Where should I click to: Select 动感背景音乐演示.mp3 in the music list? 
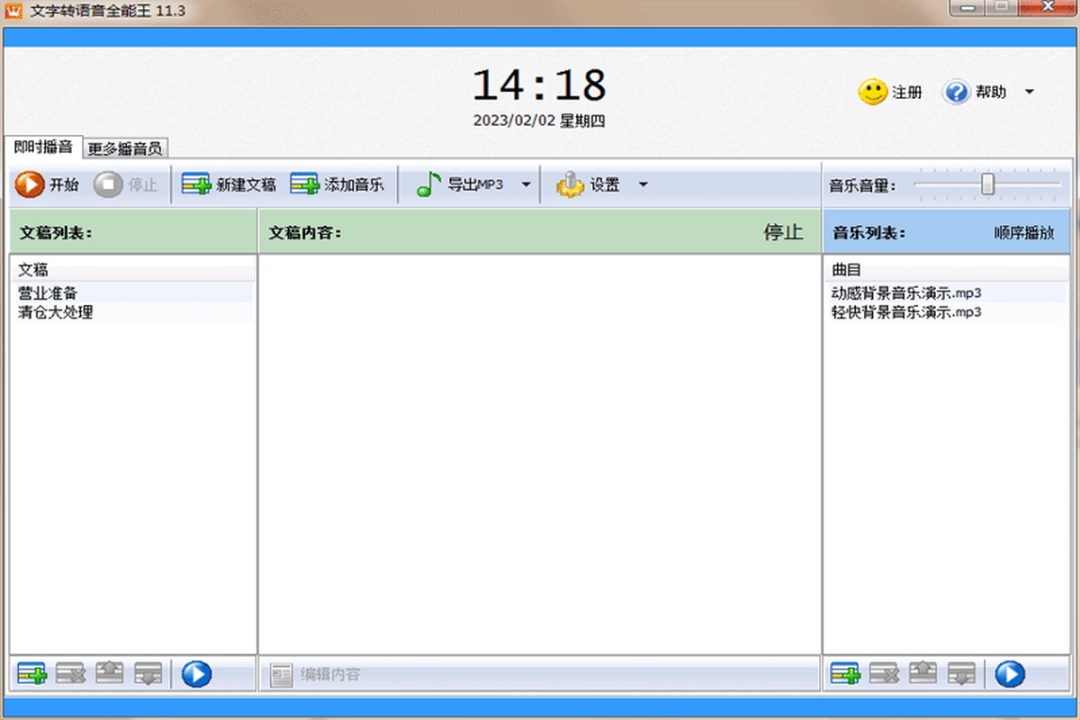906,293
